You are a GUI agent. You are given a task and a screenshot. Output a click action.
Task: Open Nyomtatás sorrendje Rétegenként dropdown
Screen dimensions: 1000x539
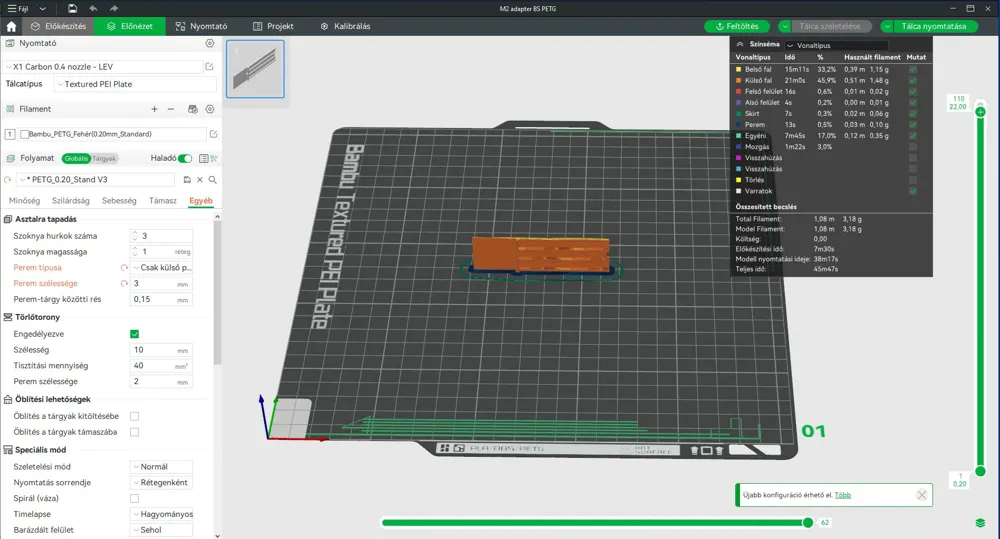[x=161, y=483]
